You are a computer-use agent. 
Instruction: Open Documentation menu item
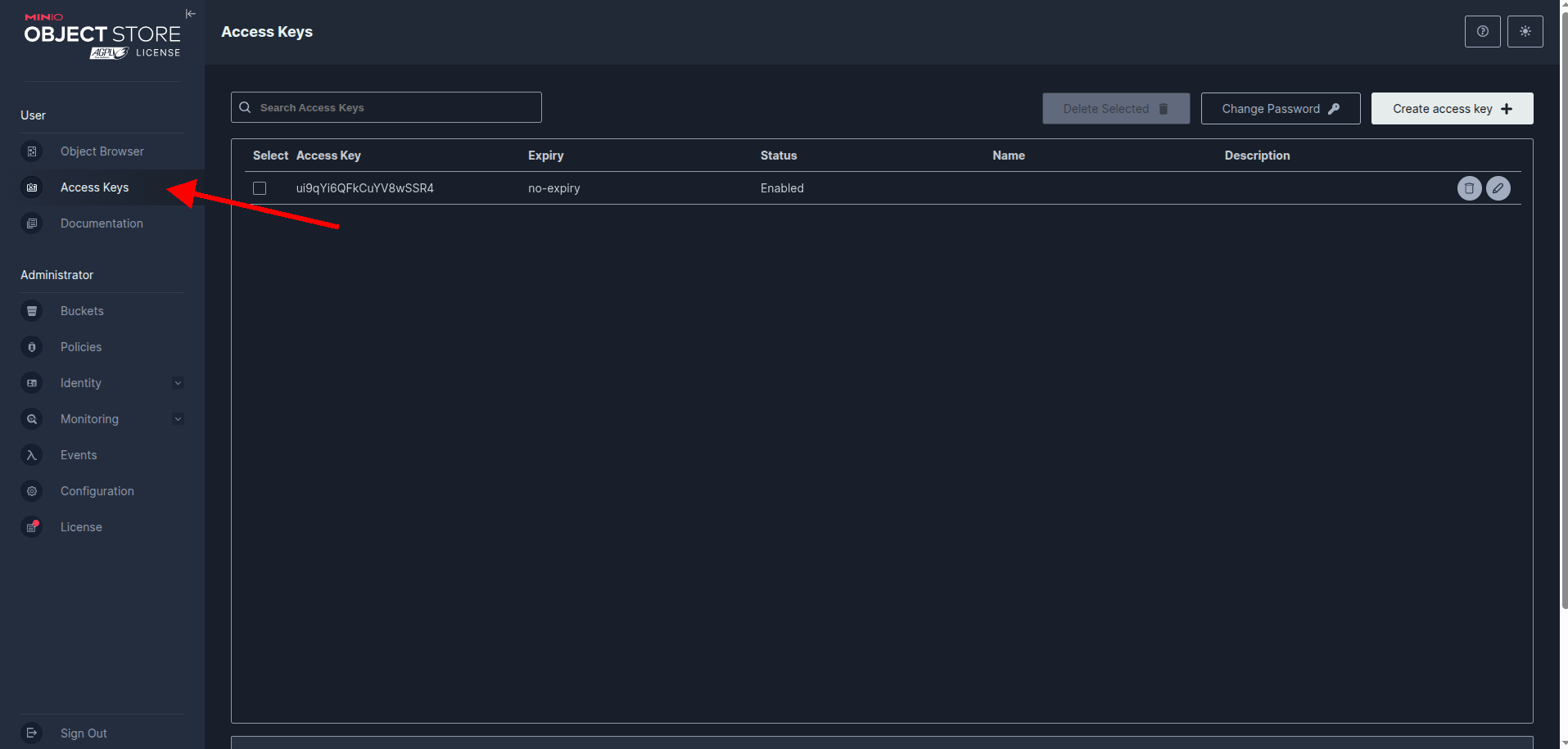click(102, 223)
